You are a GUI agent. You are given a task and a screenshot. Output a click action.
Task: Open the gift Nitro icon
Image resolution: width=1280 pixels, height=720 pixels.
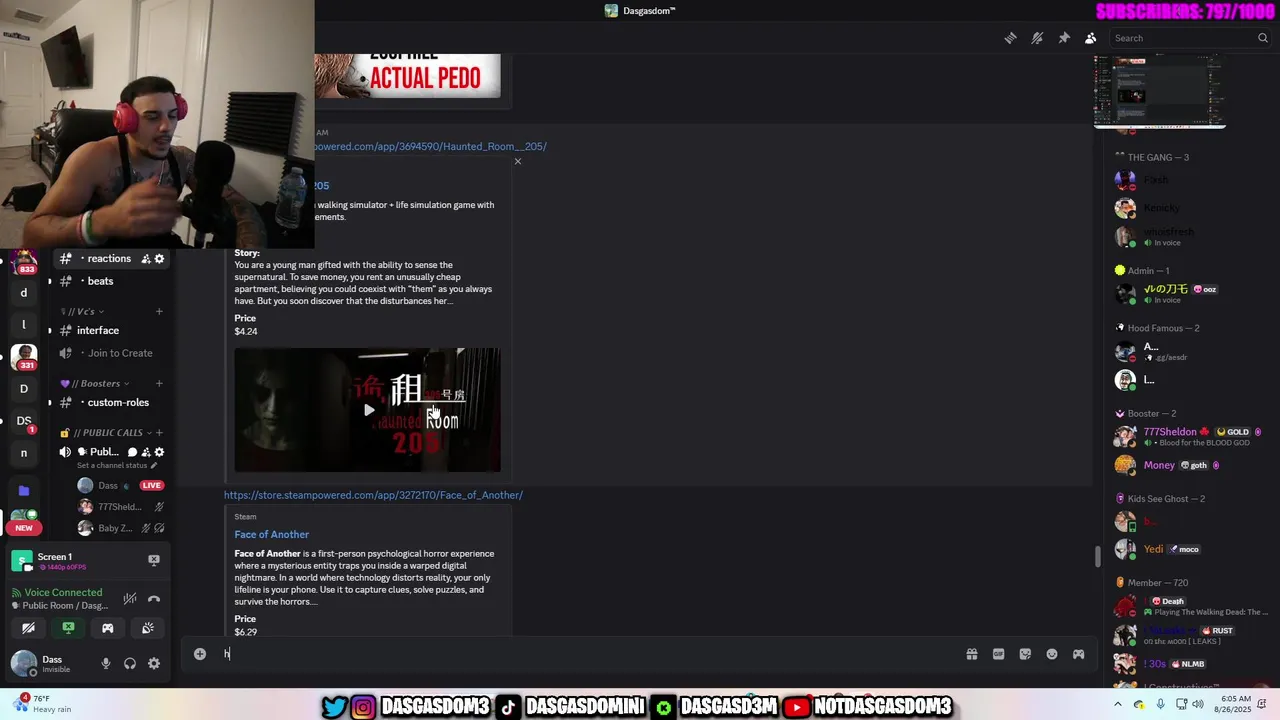(x=971, y=654)
